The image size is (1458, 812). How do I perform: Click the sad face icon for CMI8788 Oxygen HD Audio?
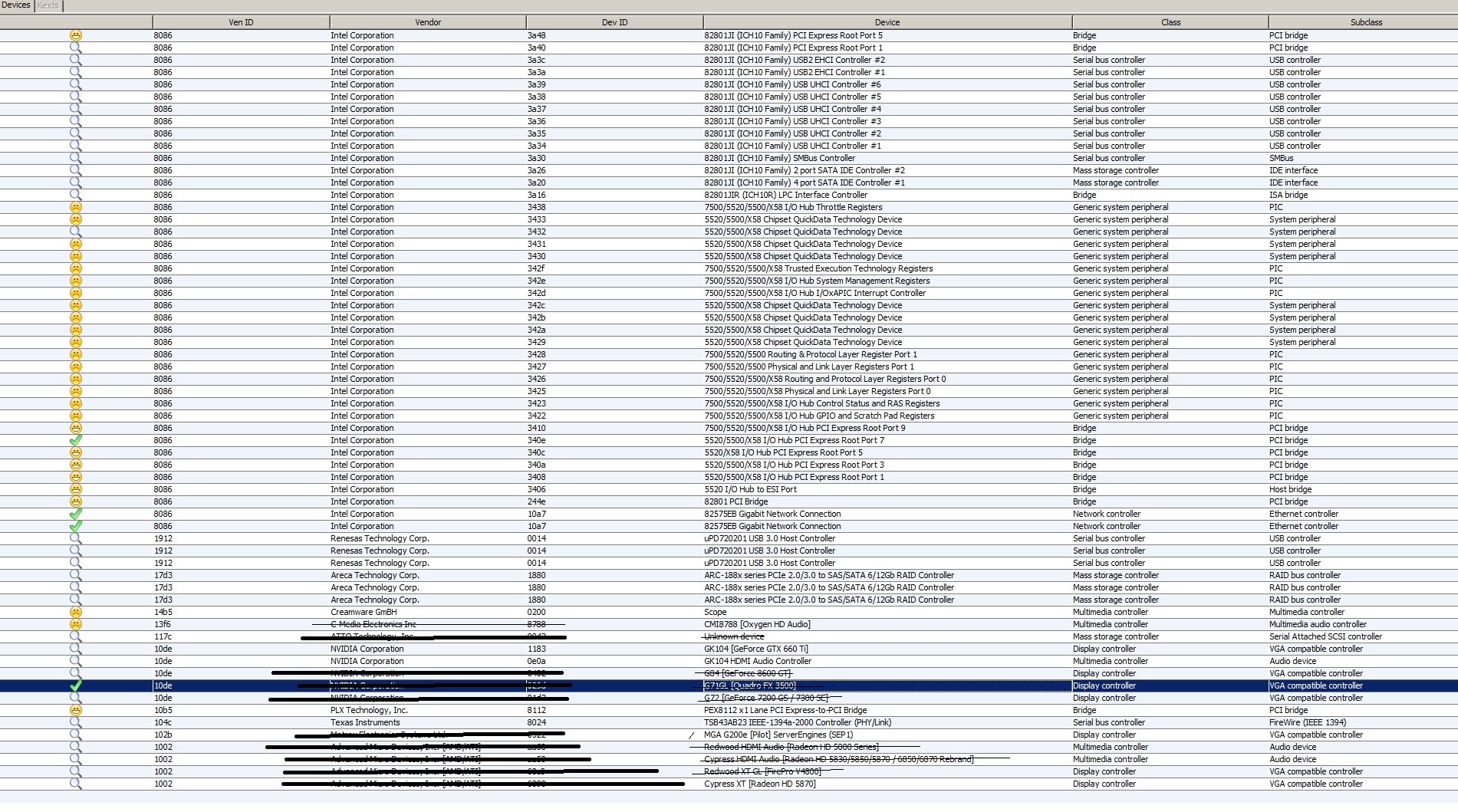pyautogui.click(x=76, y=624)
